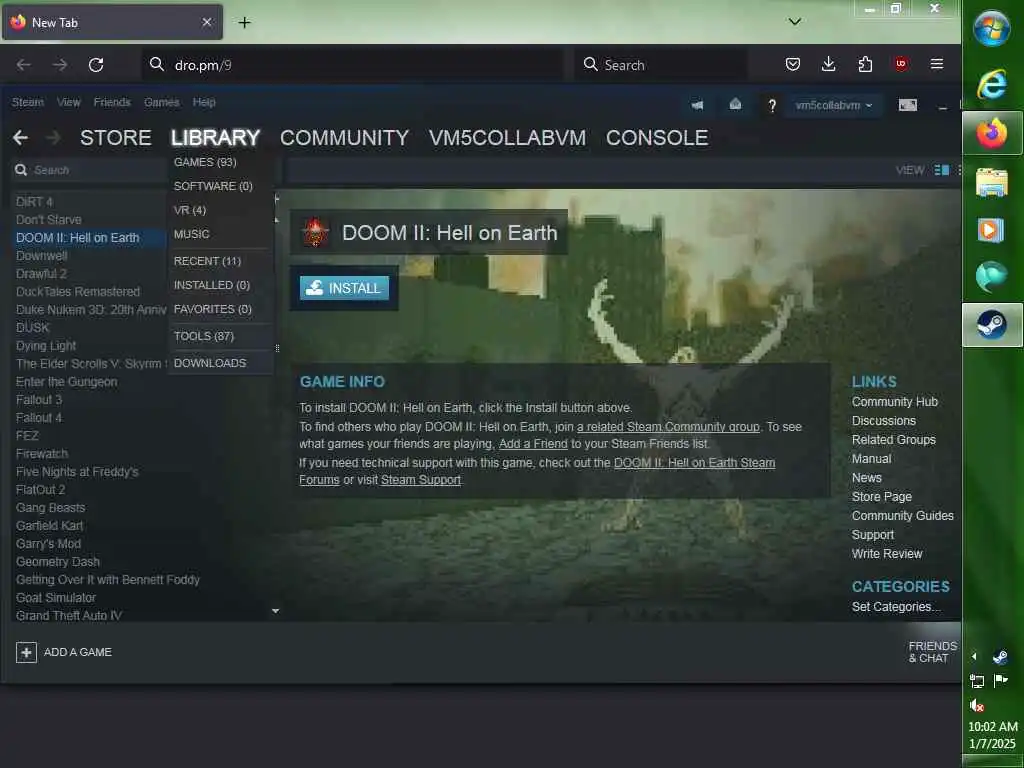Install DOOM II: Hell on Earth
The height and width of the screenshot is (768, 1024).
[x=344, y=288]
